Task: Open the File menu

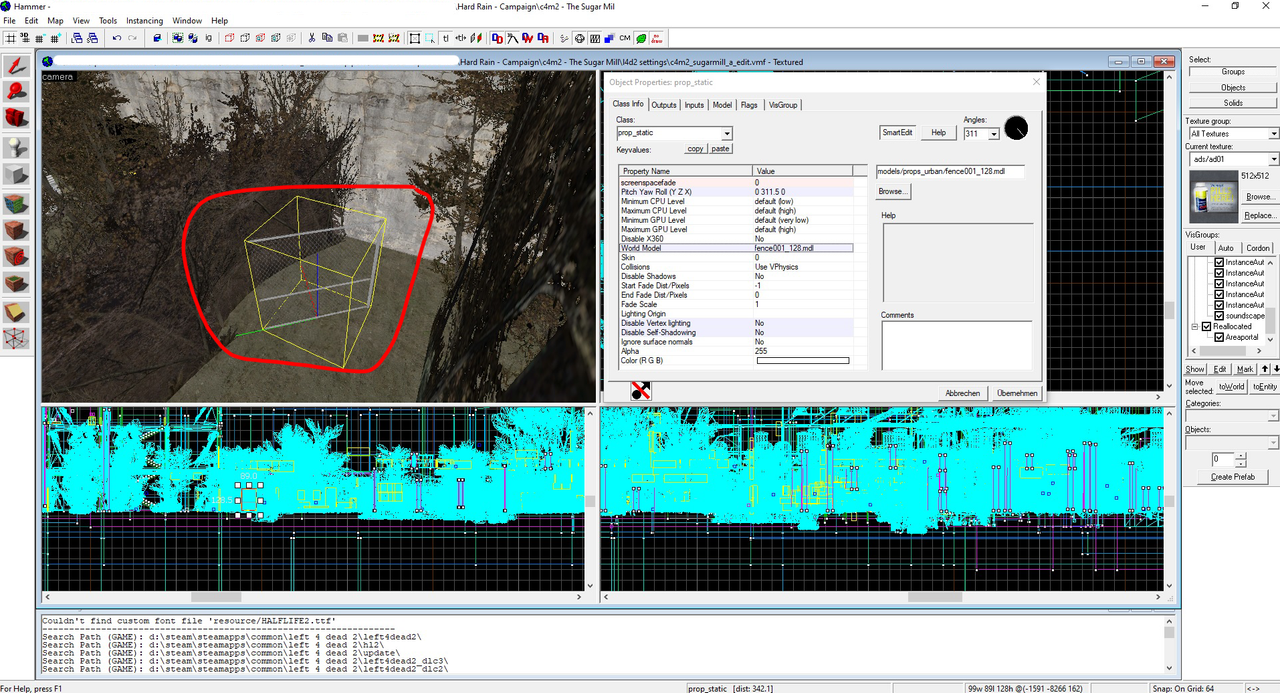Action: 9,20
